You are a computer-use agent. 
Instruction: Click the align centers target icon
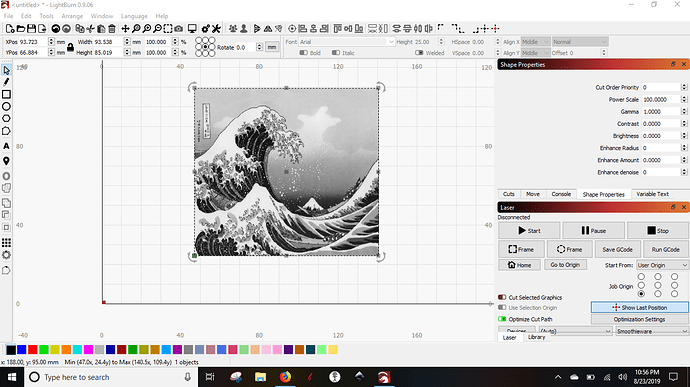292,29
